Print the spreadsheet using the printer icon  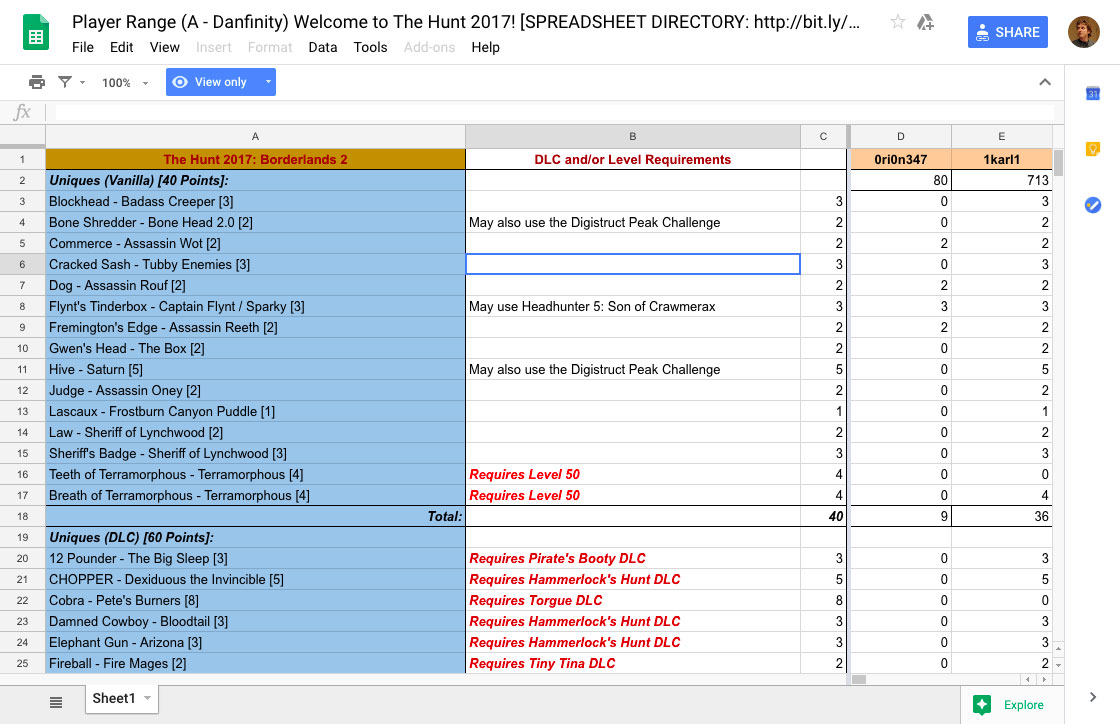click(37, 82)
